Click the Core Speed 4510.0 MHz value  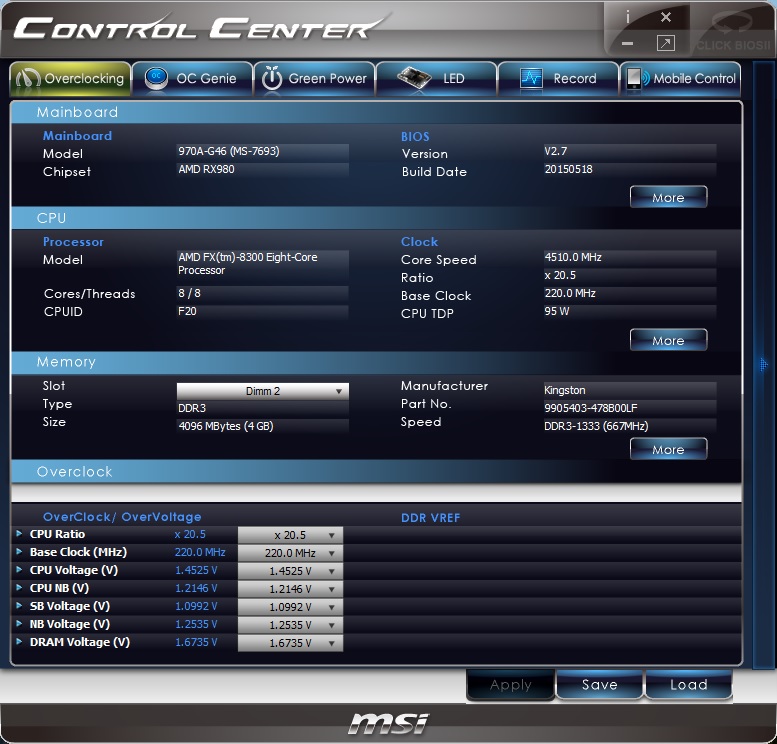629,257
